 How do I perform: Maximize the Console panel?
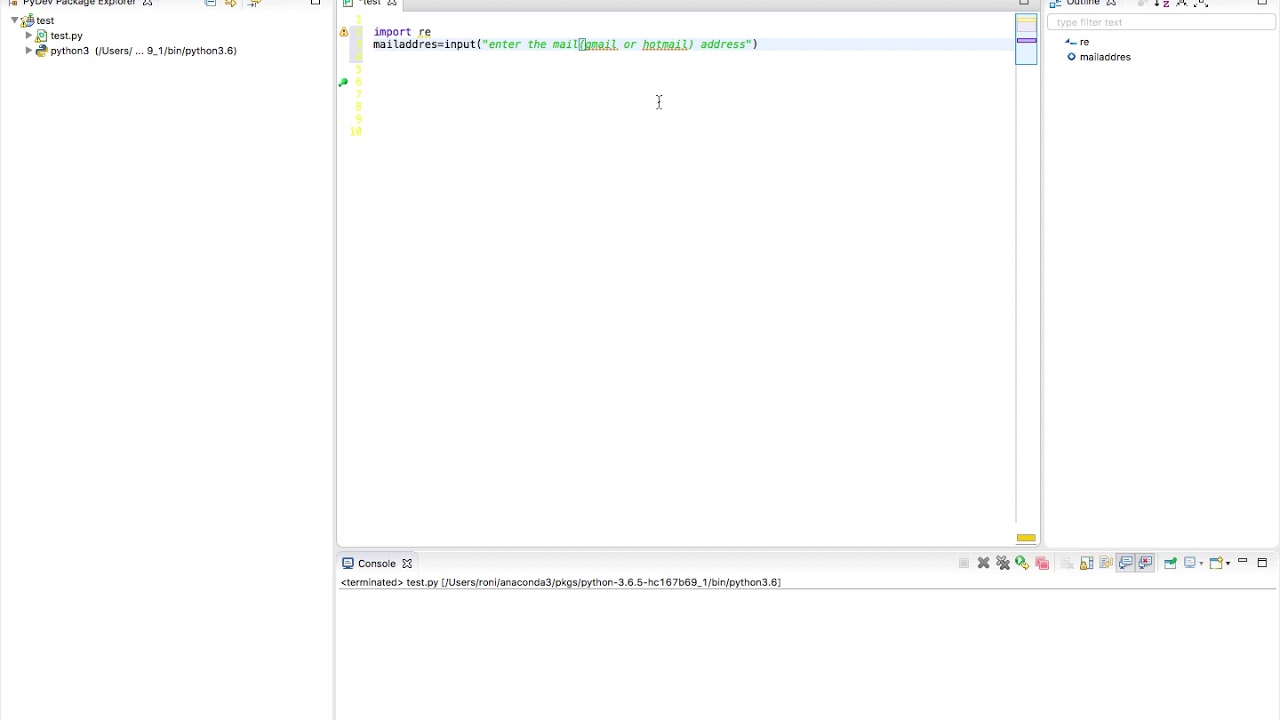(1262, 563)
